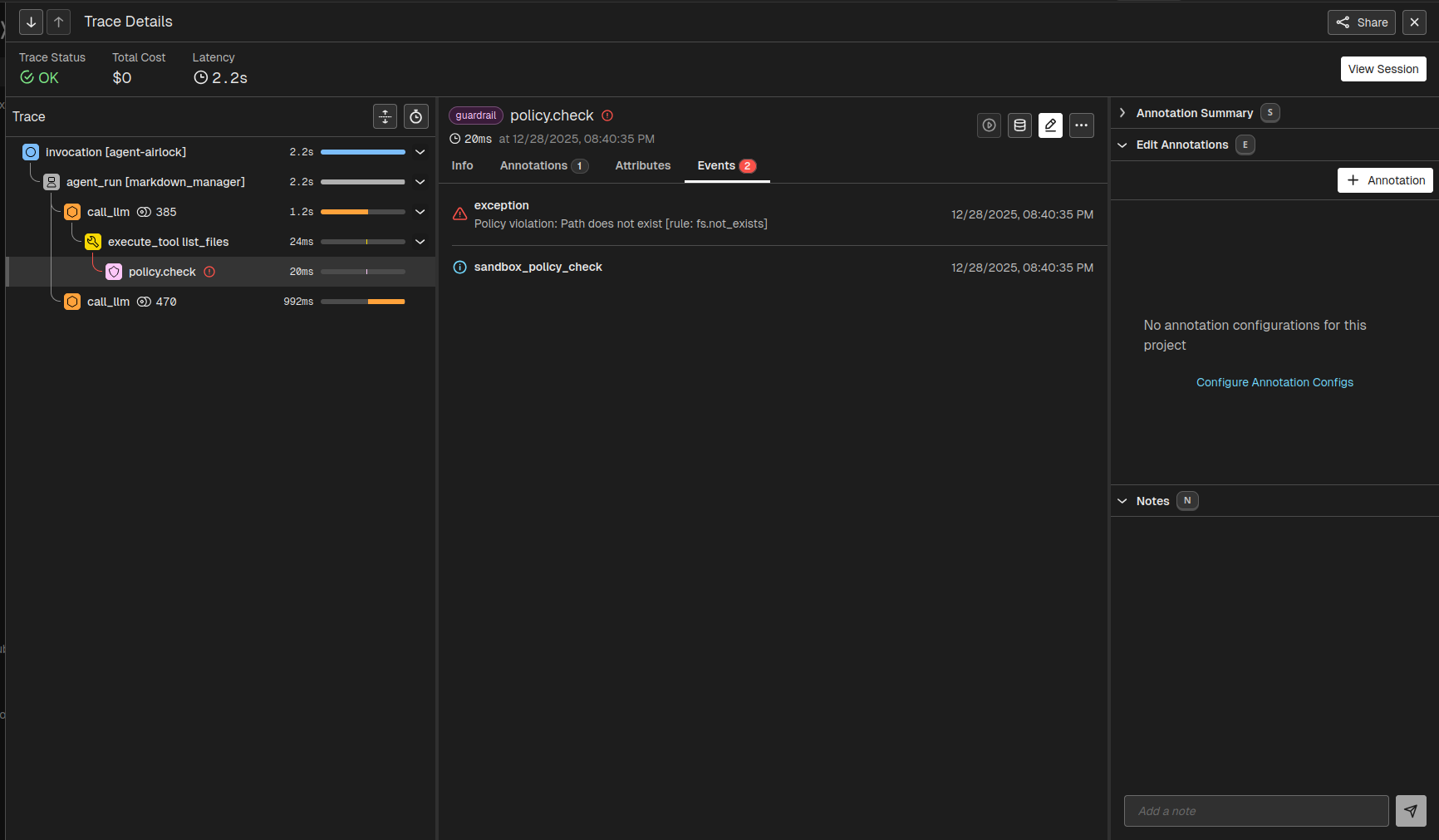Click the playground play icon for policy.check
Screen dimensions: 1439x840
click(x=989, y=125)
